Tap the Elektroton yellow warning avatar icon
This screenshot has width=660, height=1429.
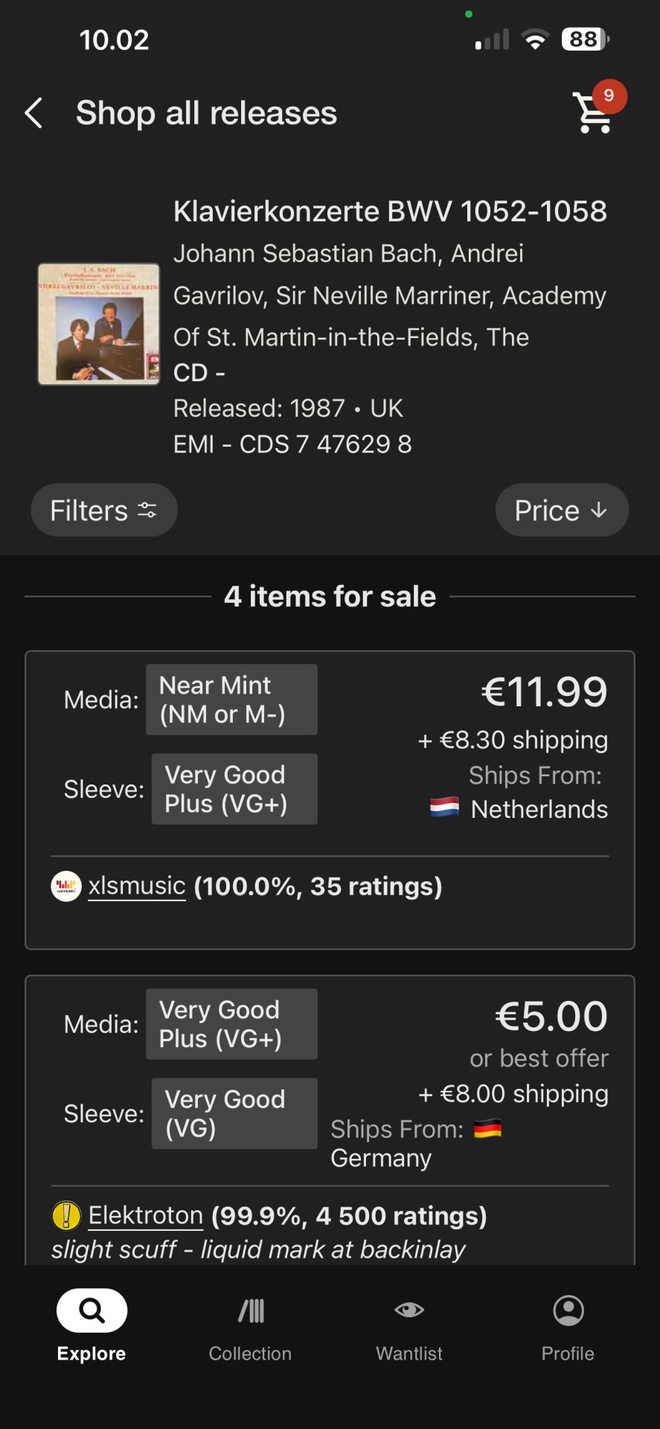click(66, 1216)
